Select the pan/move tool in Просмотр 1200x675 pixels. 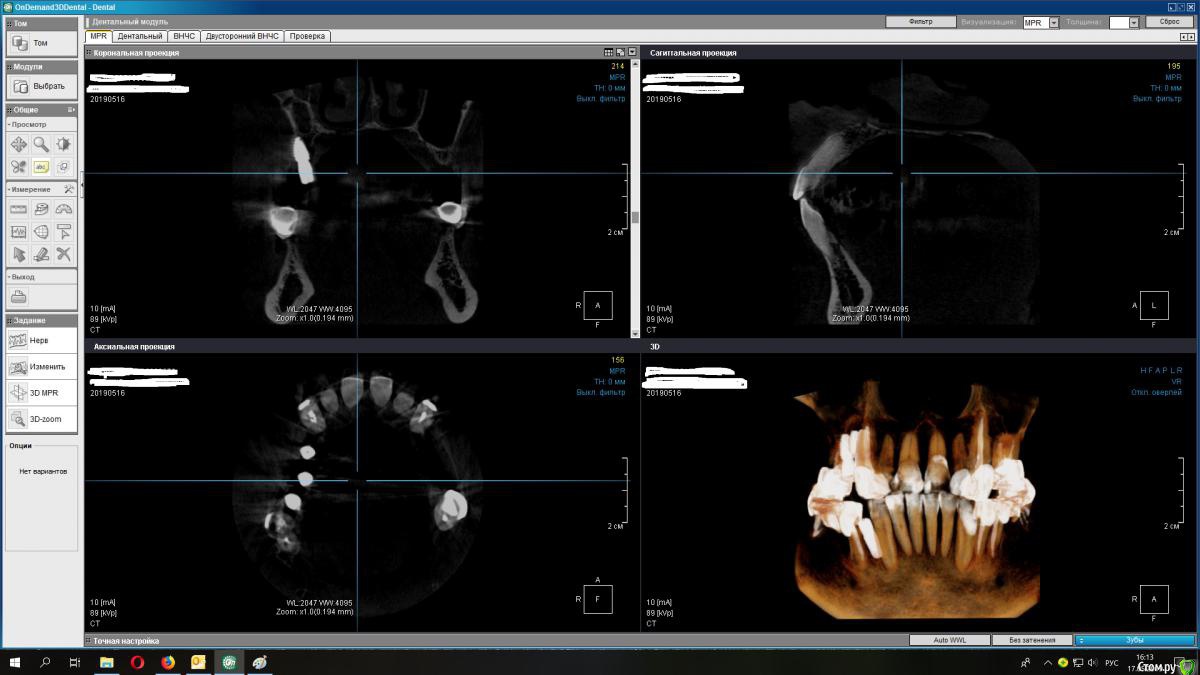(x=18, y=145)
